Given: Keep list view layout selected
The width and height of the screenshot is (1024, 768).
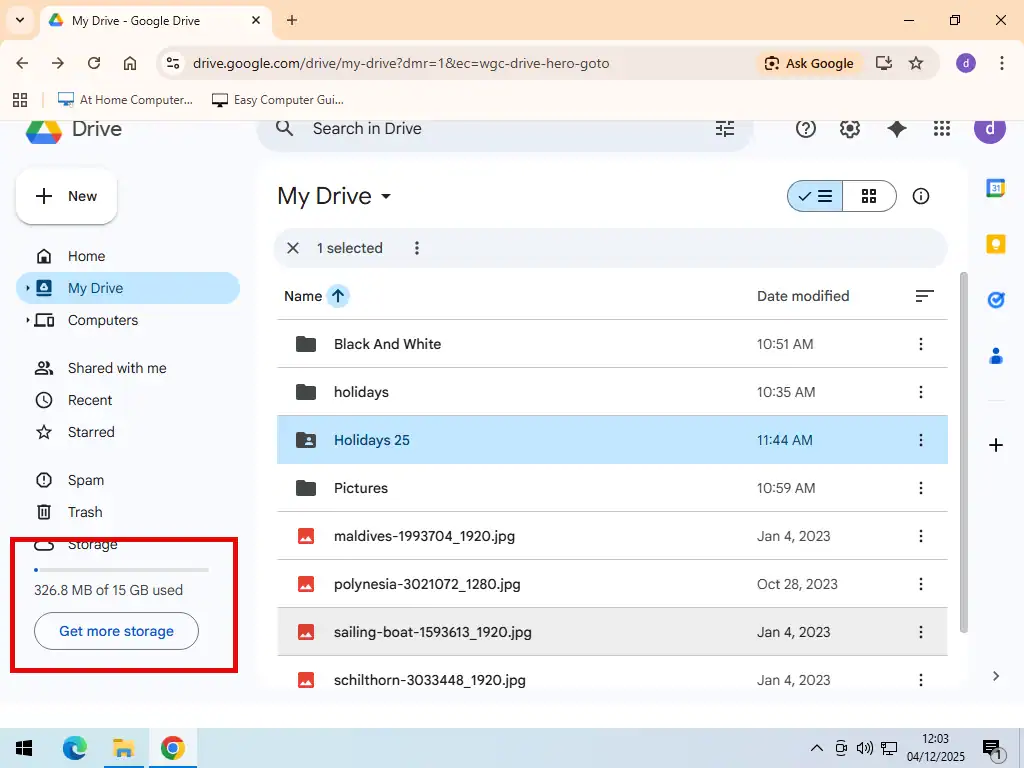Looking at the screenshot, I should (815, 196).
